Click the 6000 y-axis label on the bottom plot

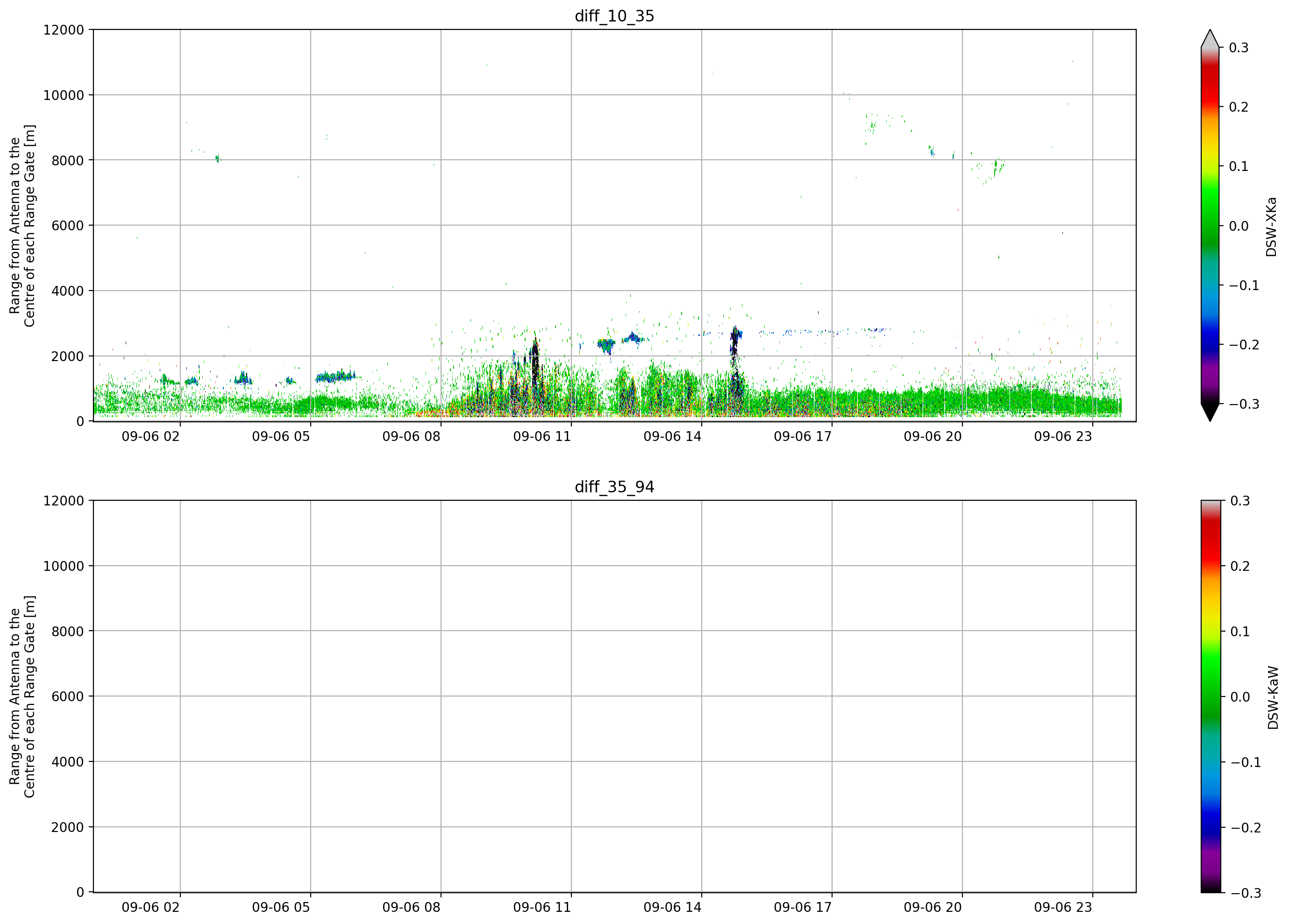(x=67, y=697)
